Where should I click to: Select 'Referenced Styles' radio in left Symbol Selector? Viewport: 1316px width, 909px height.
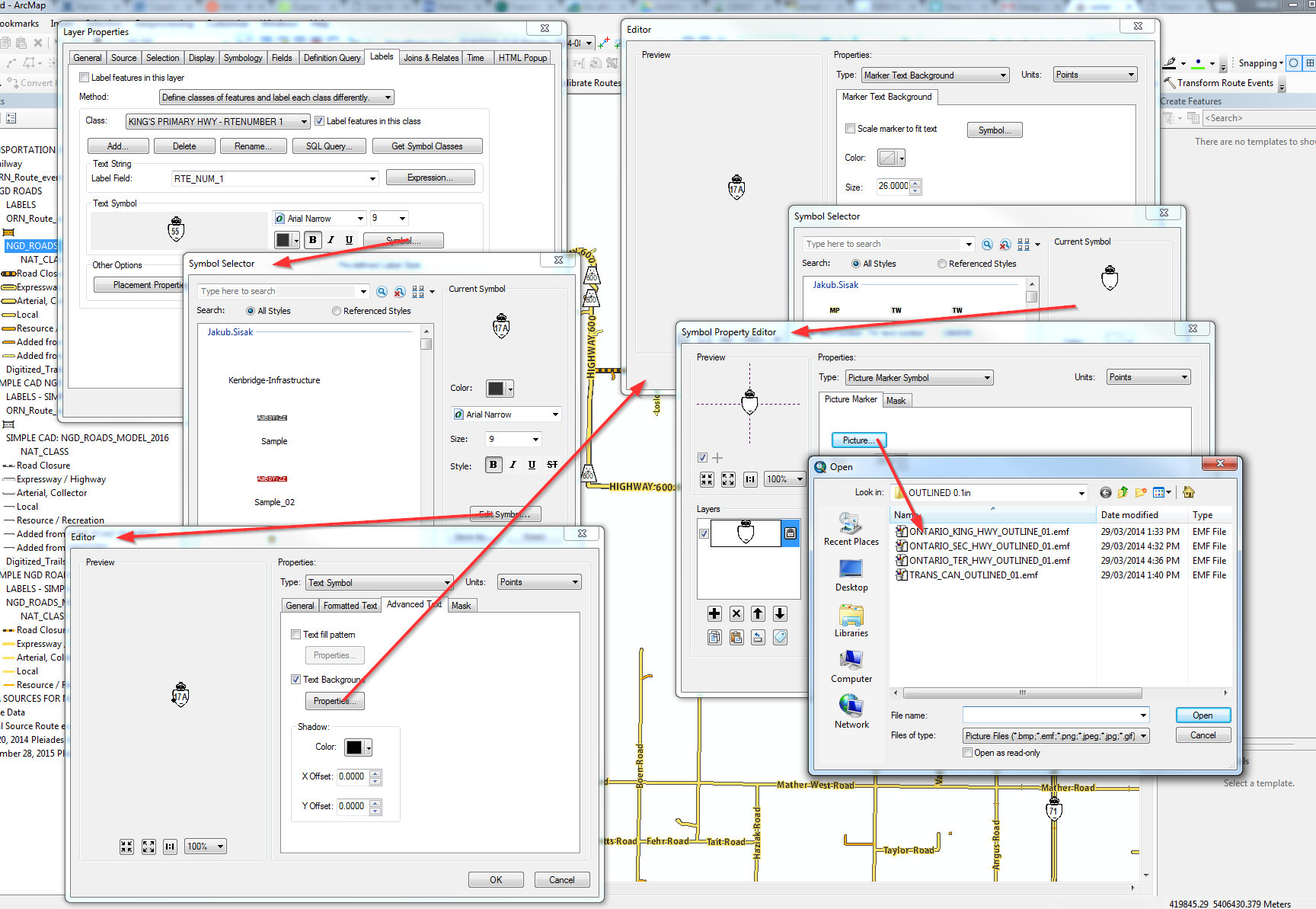tap(336, 311)
